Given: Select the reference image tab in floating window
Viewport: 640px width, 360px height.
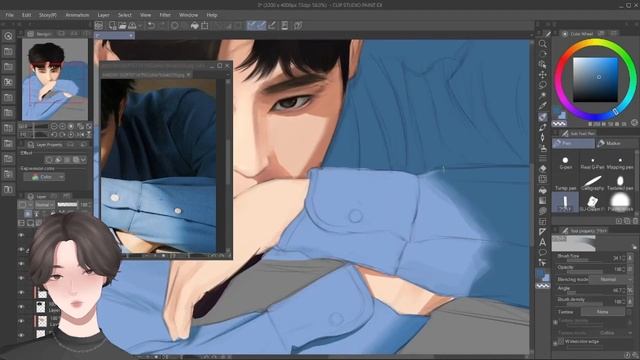Looking at the screenshot, I should point(146,75).
